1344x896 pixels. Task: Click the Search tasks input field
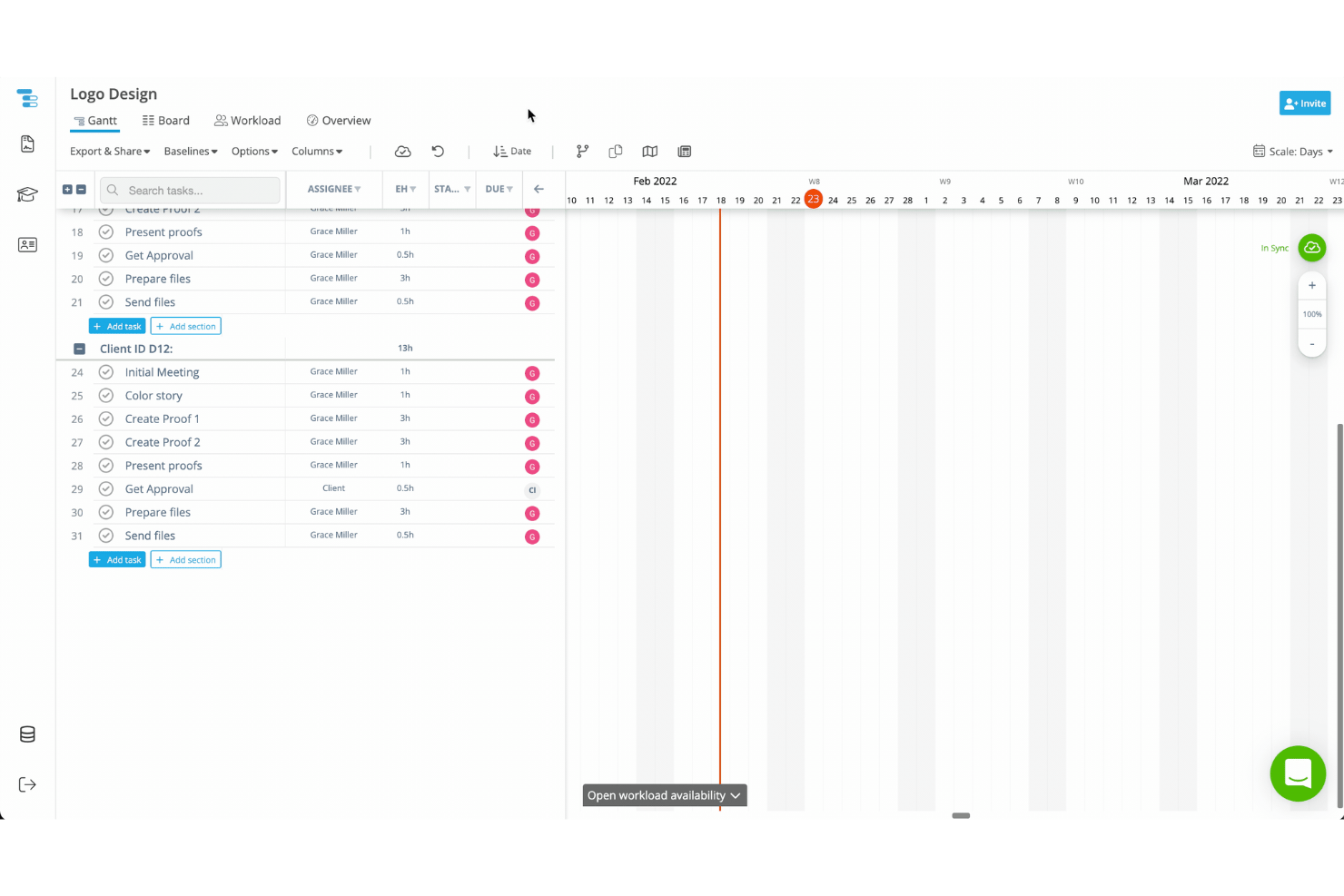(190, 191)
